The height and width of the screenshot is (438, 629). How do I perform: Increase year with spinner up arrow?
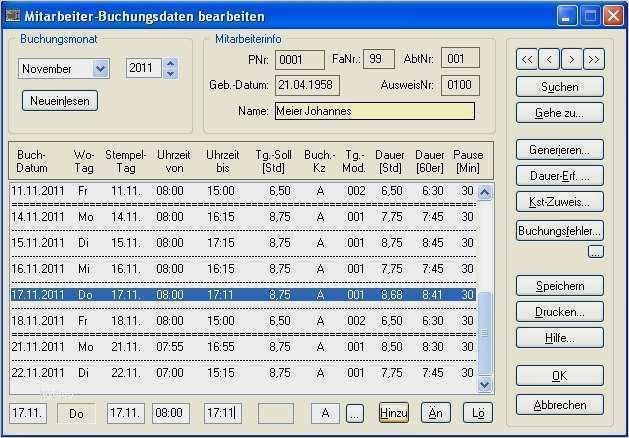(169, 63)
